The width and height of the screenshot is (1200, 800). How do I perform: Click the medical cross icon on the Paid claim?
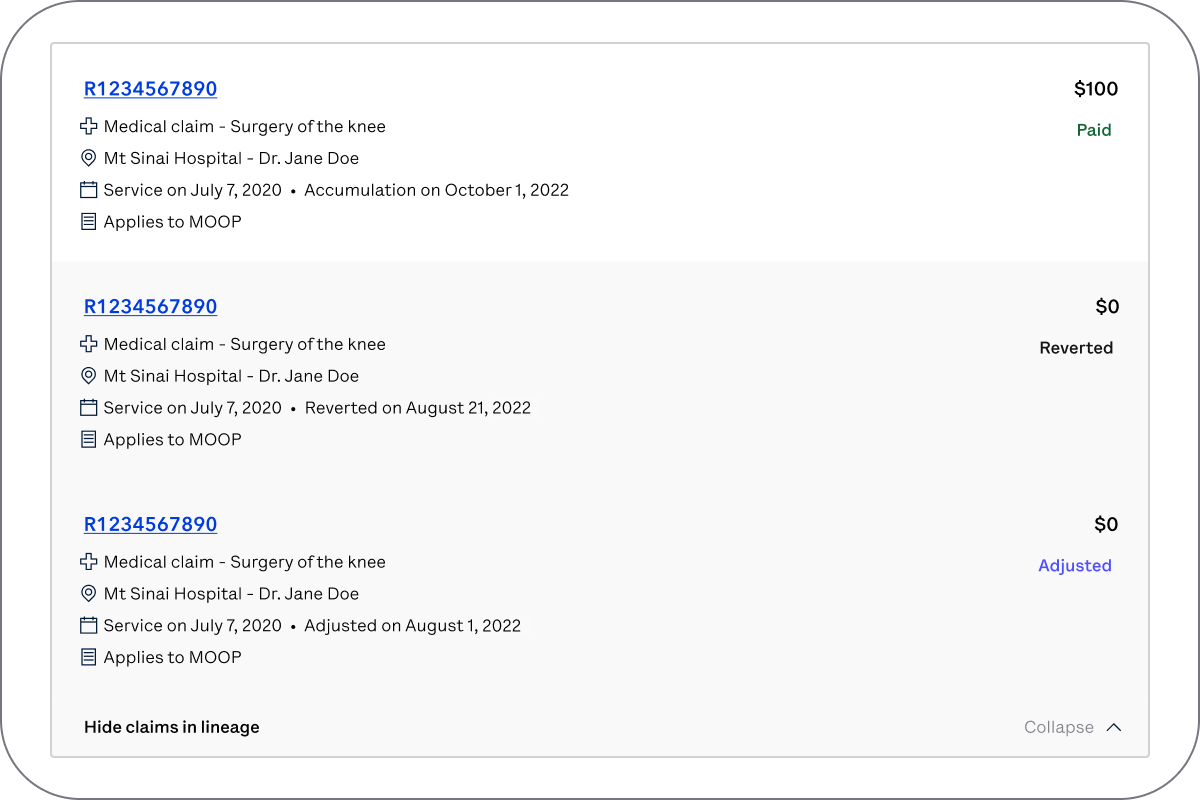click(x=89, y=127)
